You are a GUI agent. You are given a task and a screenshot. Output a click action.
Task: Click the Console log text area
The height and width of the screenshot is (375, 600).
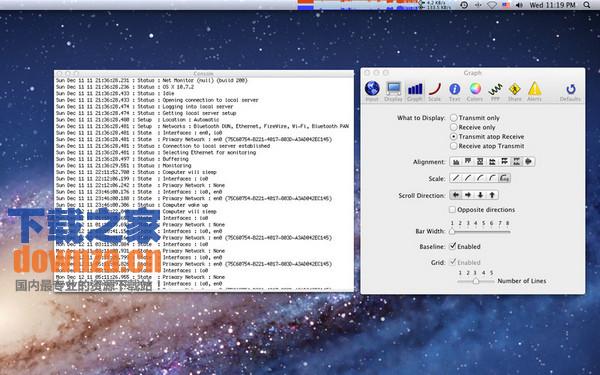click(204, 184)
